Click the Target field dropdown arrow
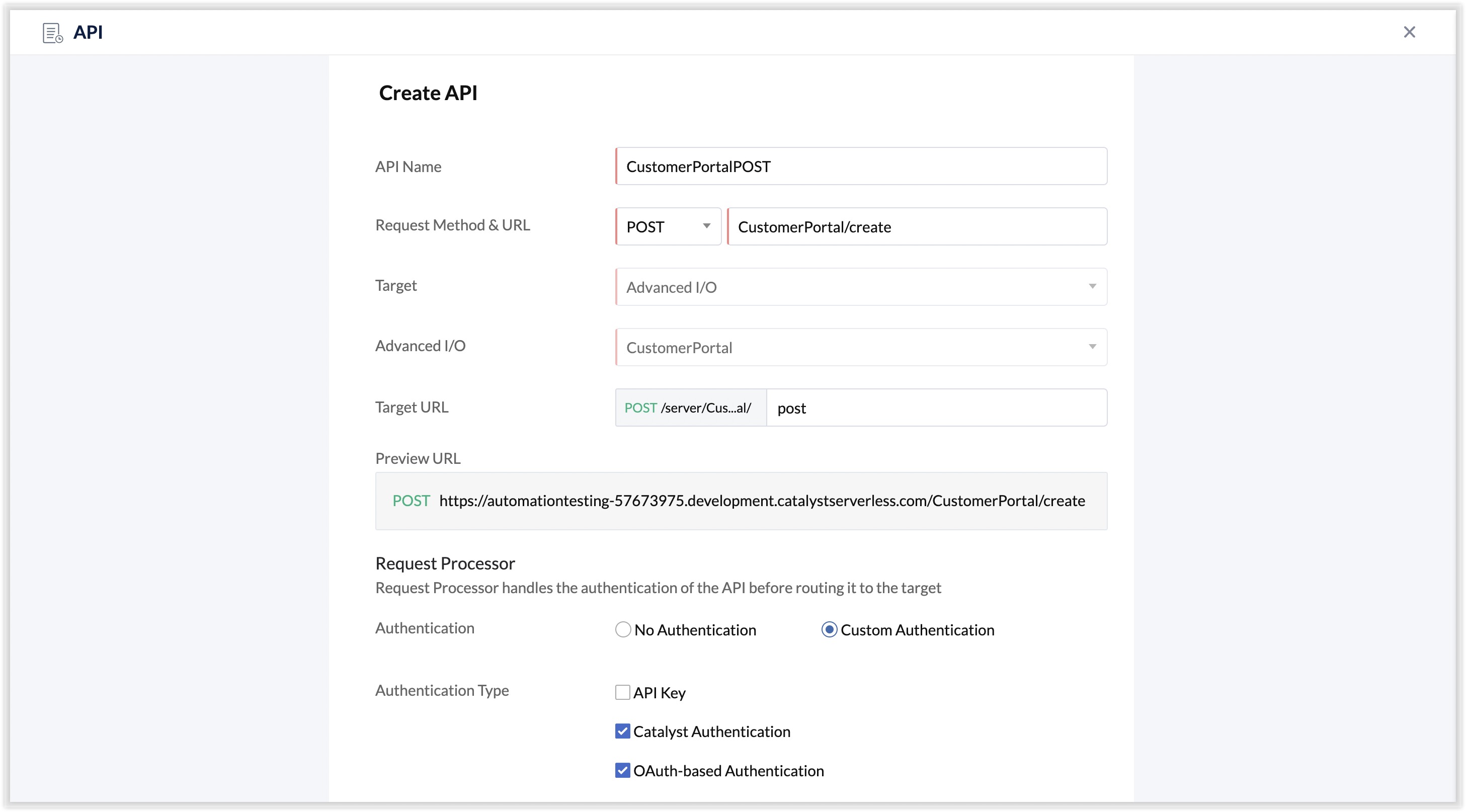Viewport: 1466px width, 812px height. click(x=1092, y=286)
